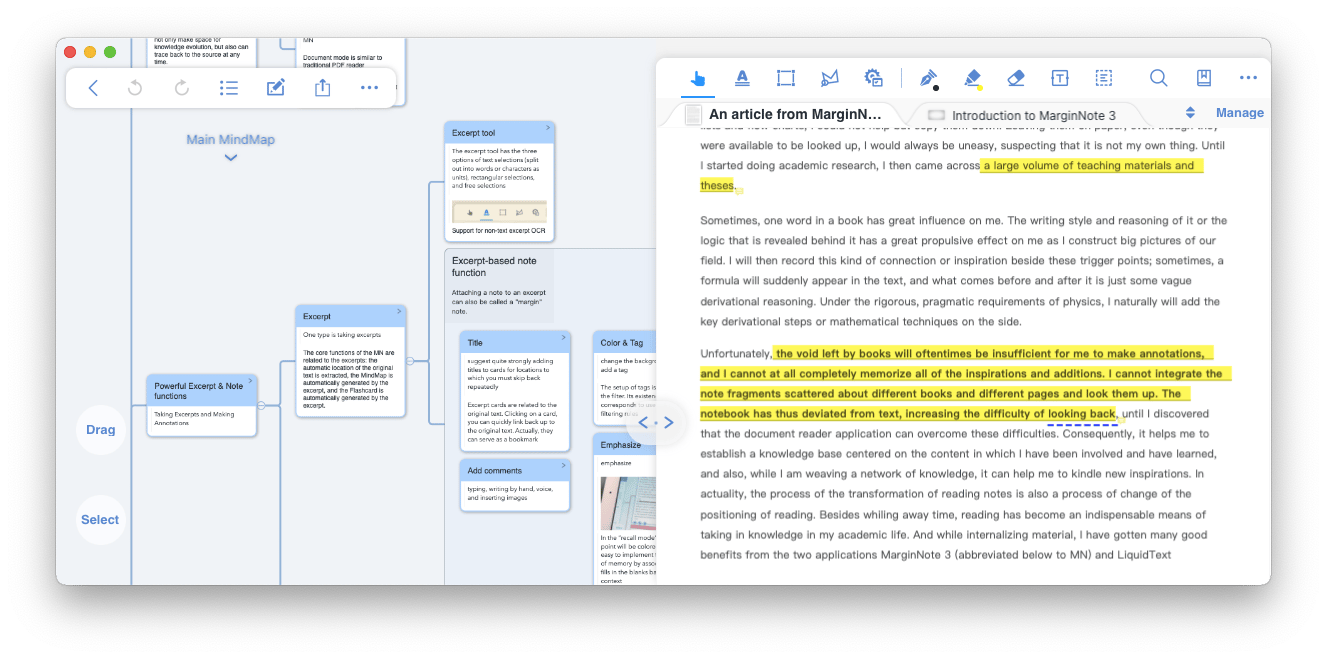Enable Drag mode button
This screenshot has height=659, width=1327.
101,430
